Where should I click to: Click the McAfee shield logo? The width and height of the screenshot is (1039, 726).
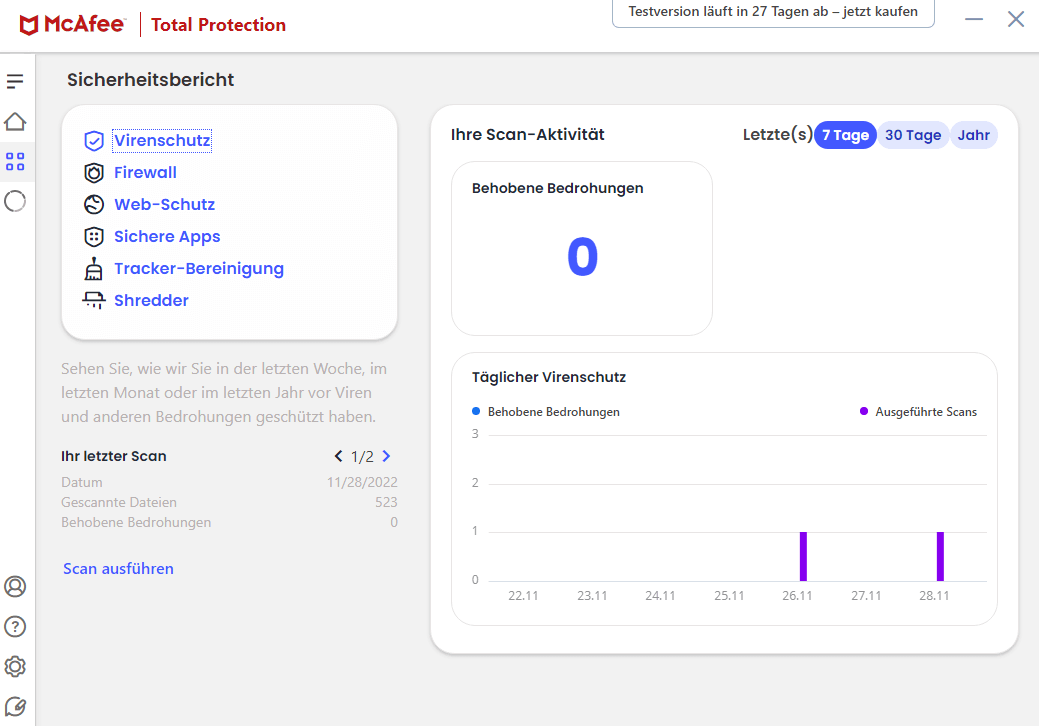click(x=28, y=25)
